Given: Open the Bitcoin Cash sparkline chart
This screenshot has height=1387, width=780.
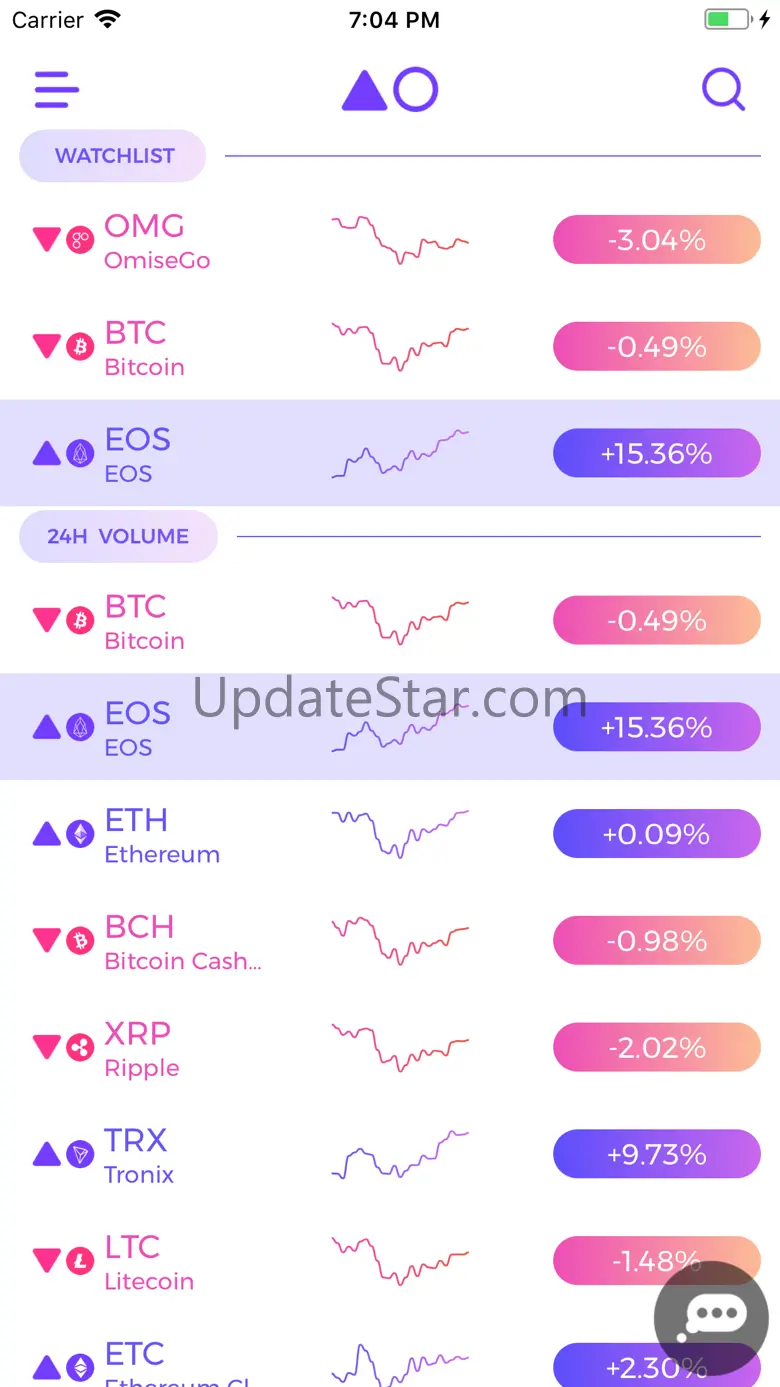Looking at the screenshot, I should coord(400,940).
